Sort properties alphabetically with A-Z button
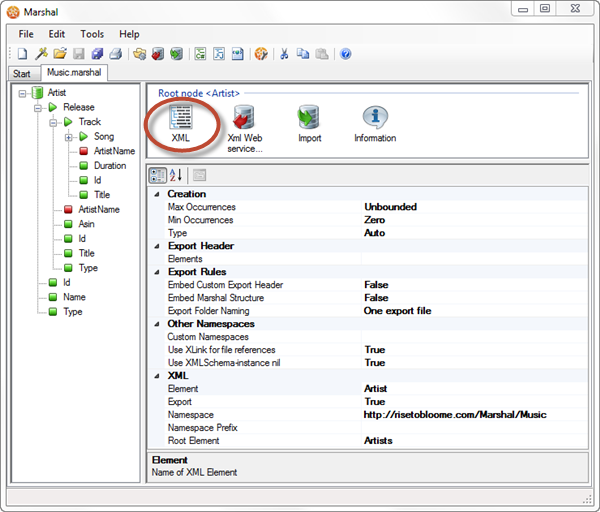The width and height of the screenshot is (600, 512). tap(176, 175)
